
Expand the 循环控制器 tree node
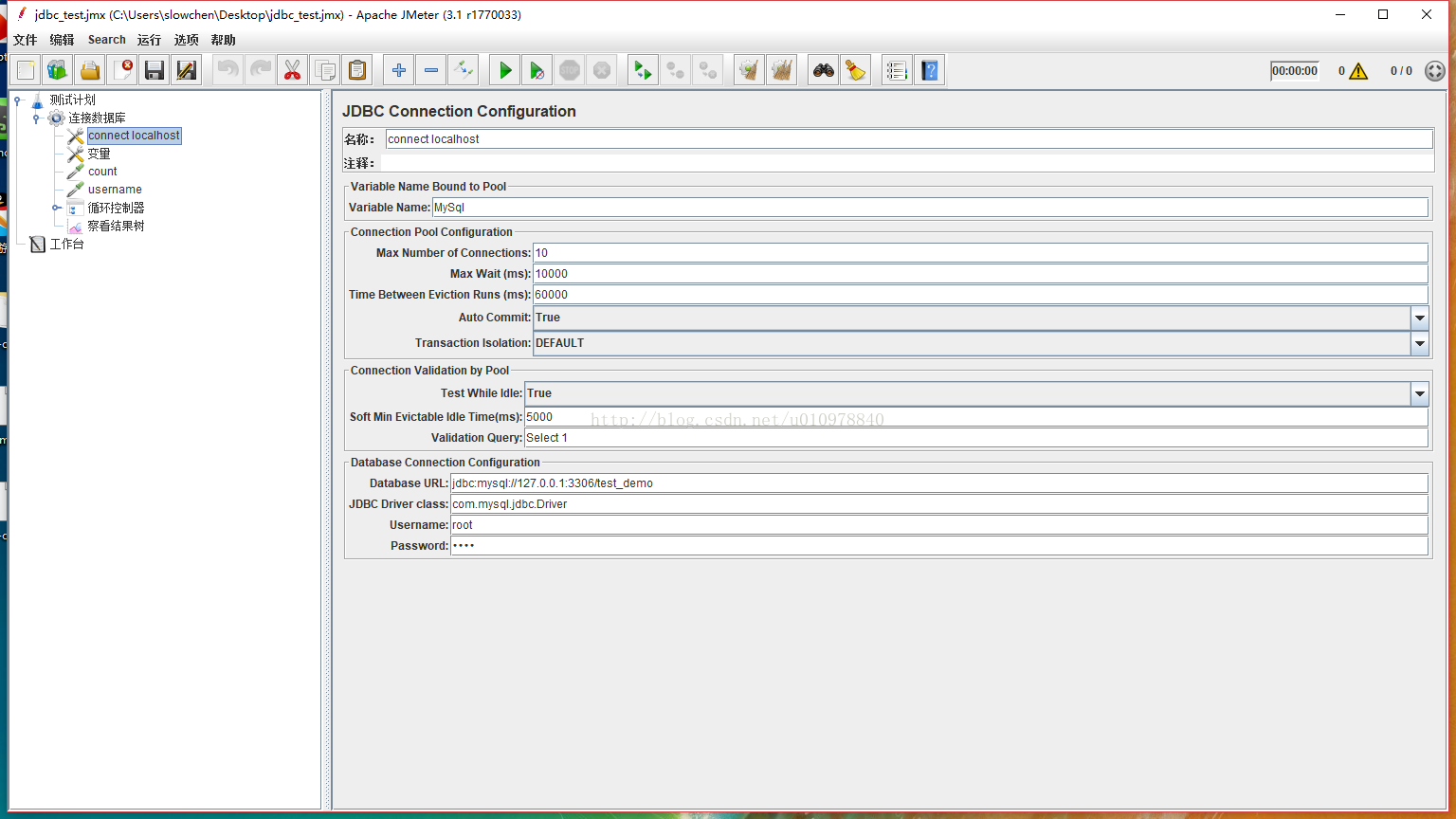coord(56,208)
